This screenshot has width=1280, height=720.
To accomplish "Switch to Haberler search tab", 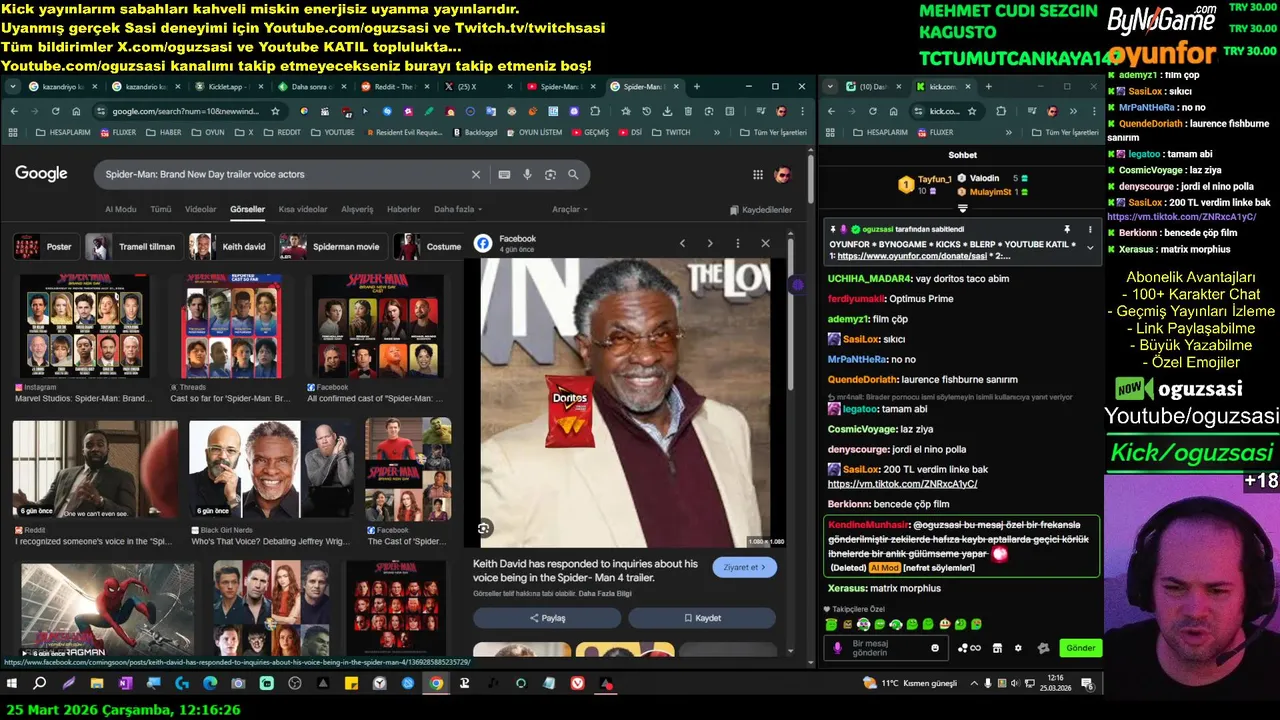I will [x=403, y=209].
